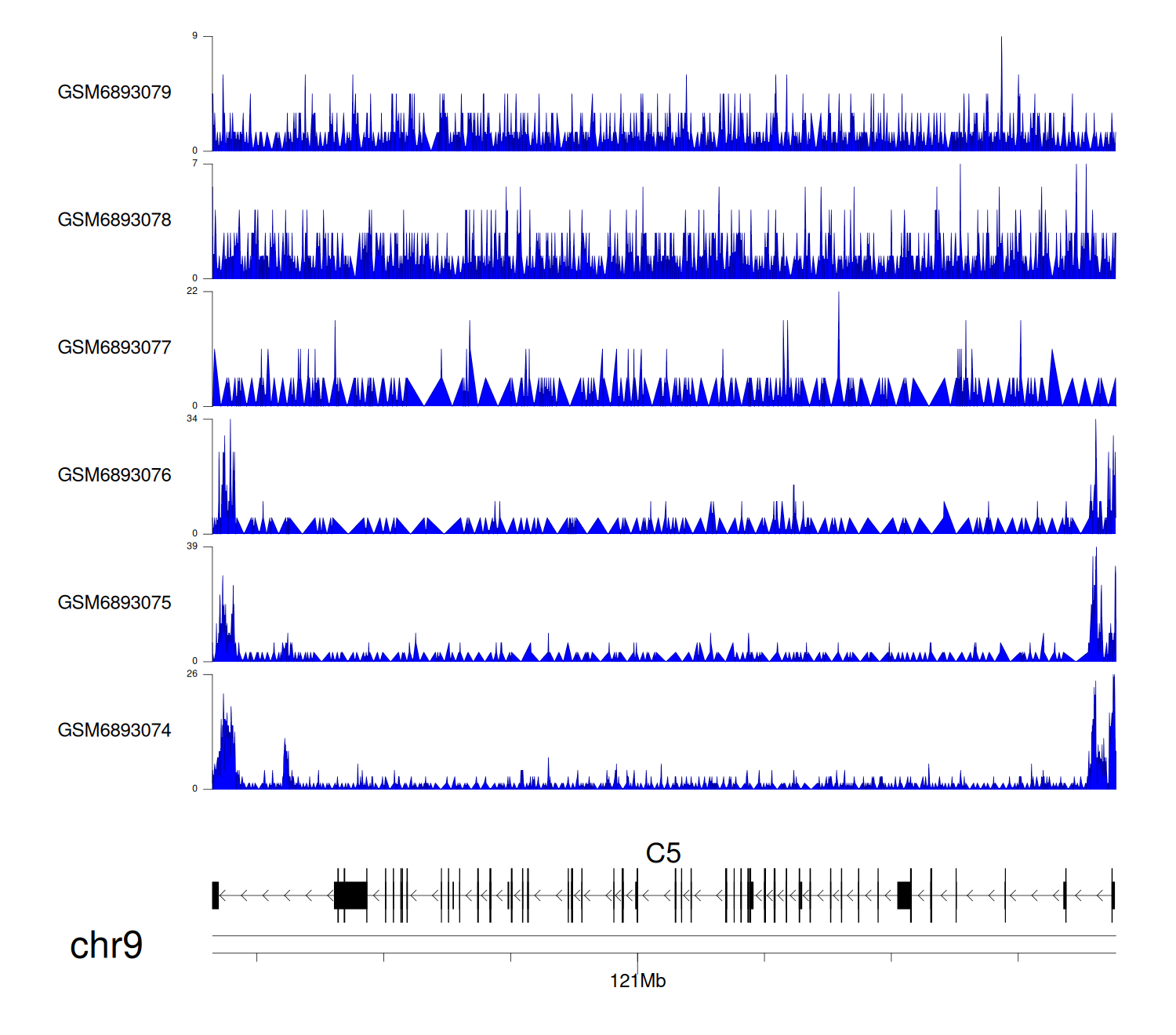Click the GSM6893075 sample name
1176x1035 pixels.
[114, 603]
